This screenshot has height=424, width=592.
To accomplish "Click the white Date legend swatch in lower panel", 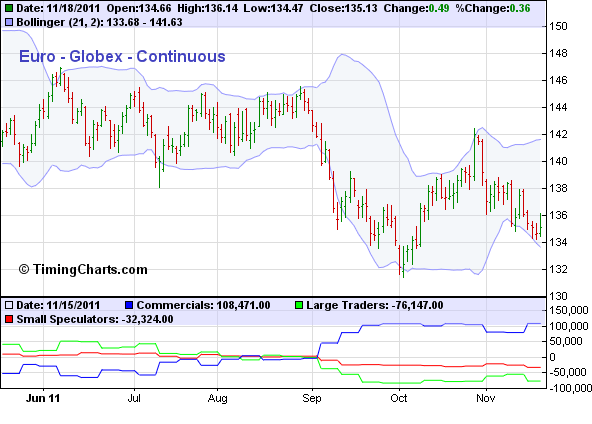I will [8, 305].
